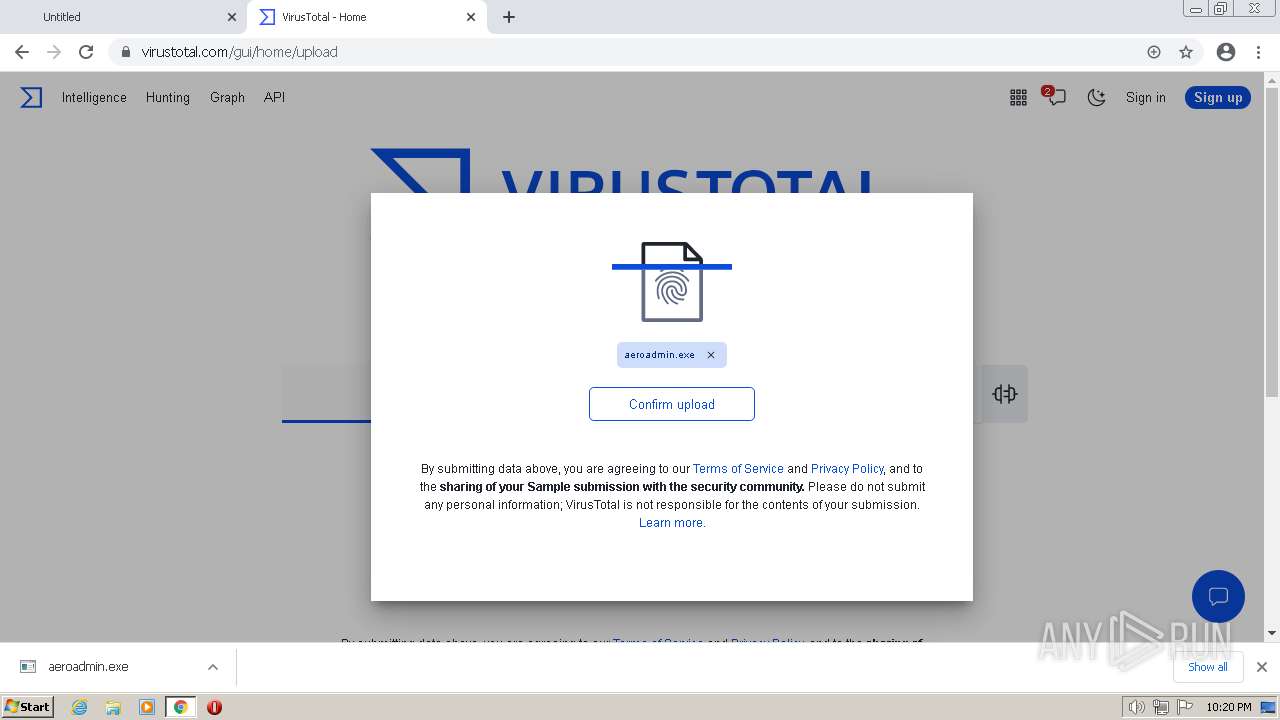Open Windows Media Player from taskbar
Viewport: 1280px width, 720px height.
coord(147,707)
